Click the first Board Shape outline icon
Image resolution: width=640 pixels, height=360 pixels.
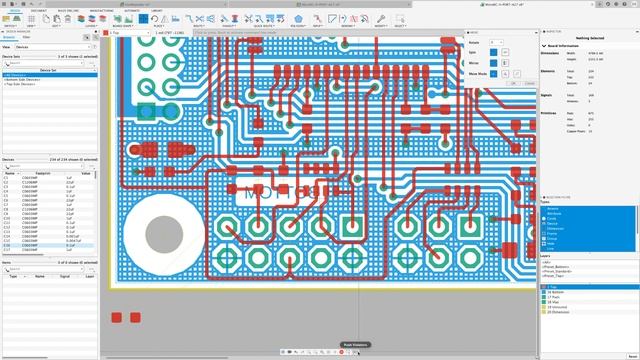(118, 19)
